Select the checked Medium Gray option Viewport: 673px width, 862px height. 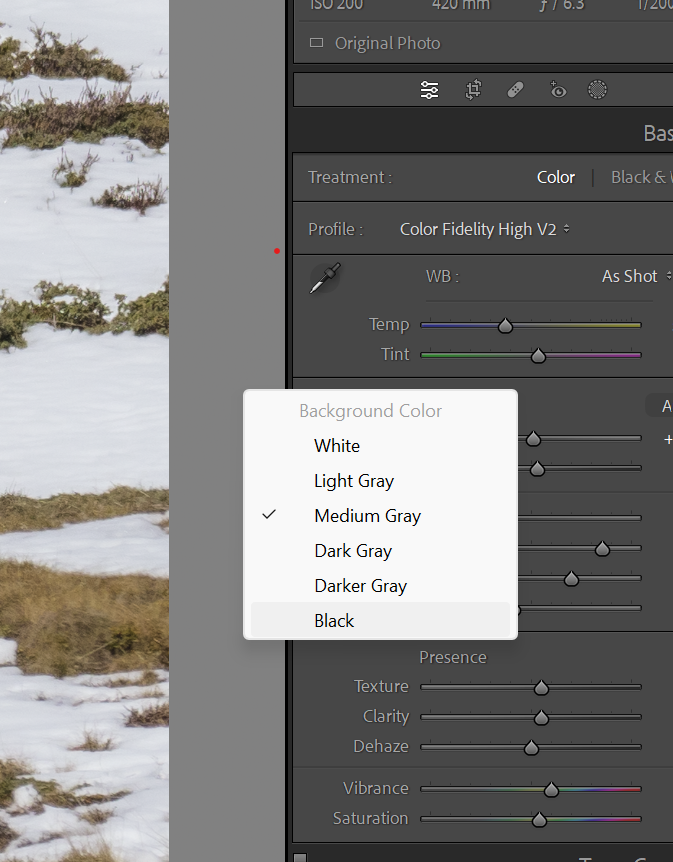pos(367,516)
